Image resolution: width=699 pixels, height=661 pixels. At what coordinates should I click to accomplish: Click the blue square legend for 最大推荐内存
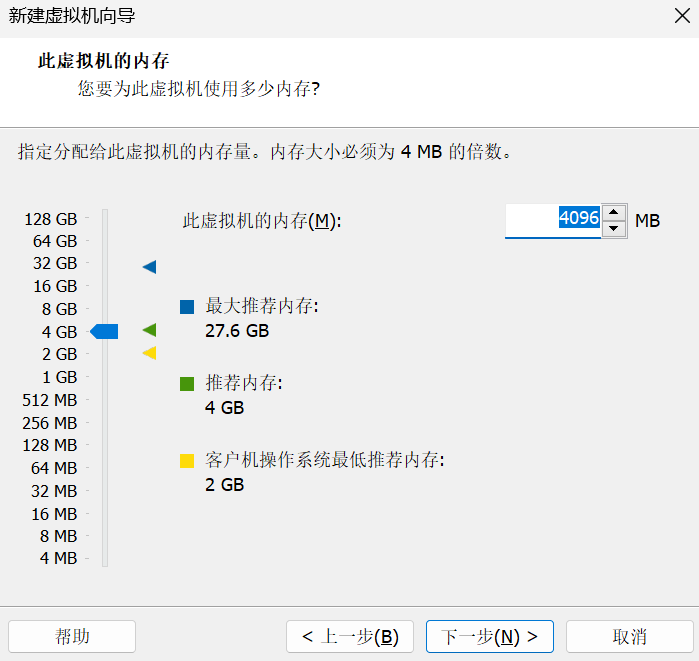[x=187, y=307]
